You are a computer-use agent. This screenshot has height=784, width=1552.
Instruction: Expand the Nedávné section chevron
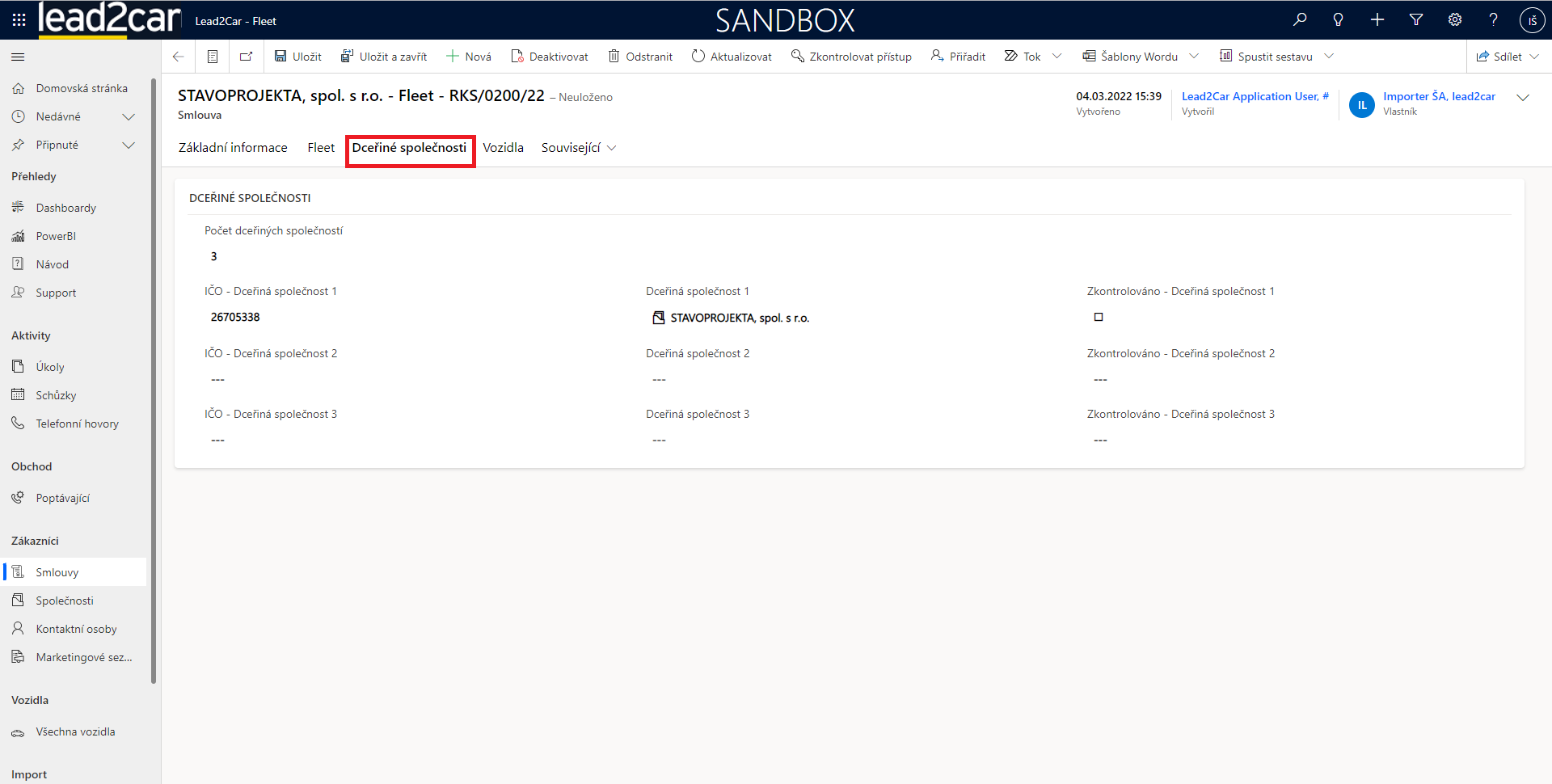pyautogui.click(x=128, y=117)
